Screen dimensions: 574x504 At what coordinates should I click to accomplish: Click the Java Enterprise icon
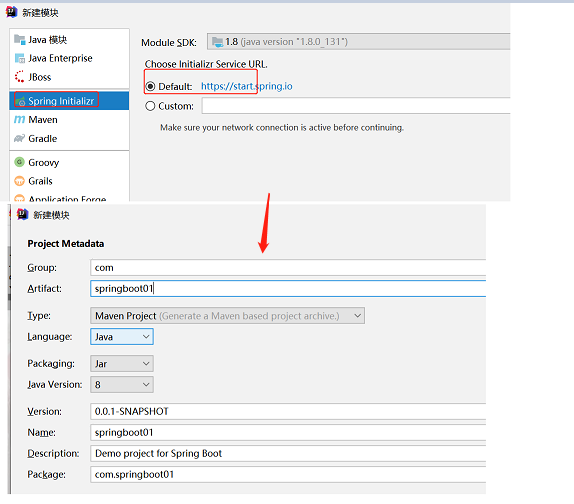pyautogui.click(x=19, y=58)
